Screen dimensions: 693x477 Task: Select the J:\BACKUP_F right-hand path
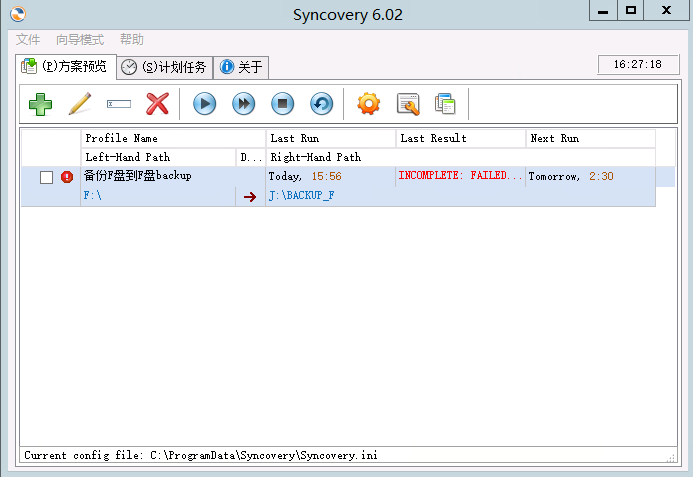tap(301, 196)
